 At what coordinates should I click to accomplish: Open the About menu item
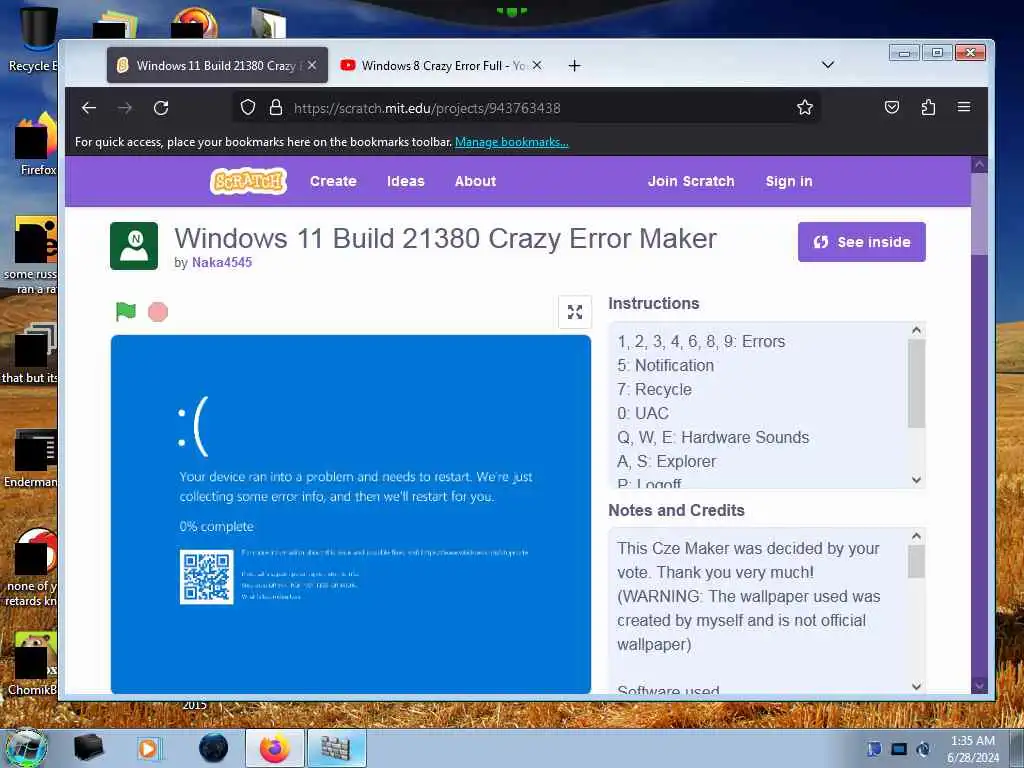click(475, 182)
